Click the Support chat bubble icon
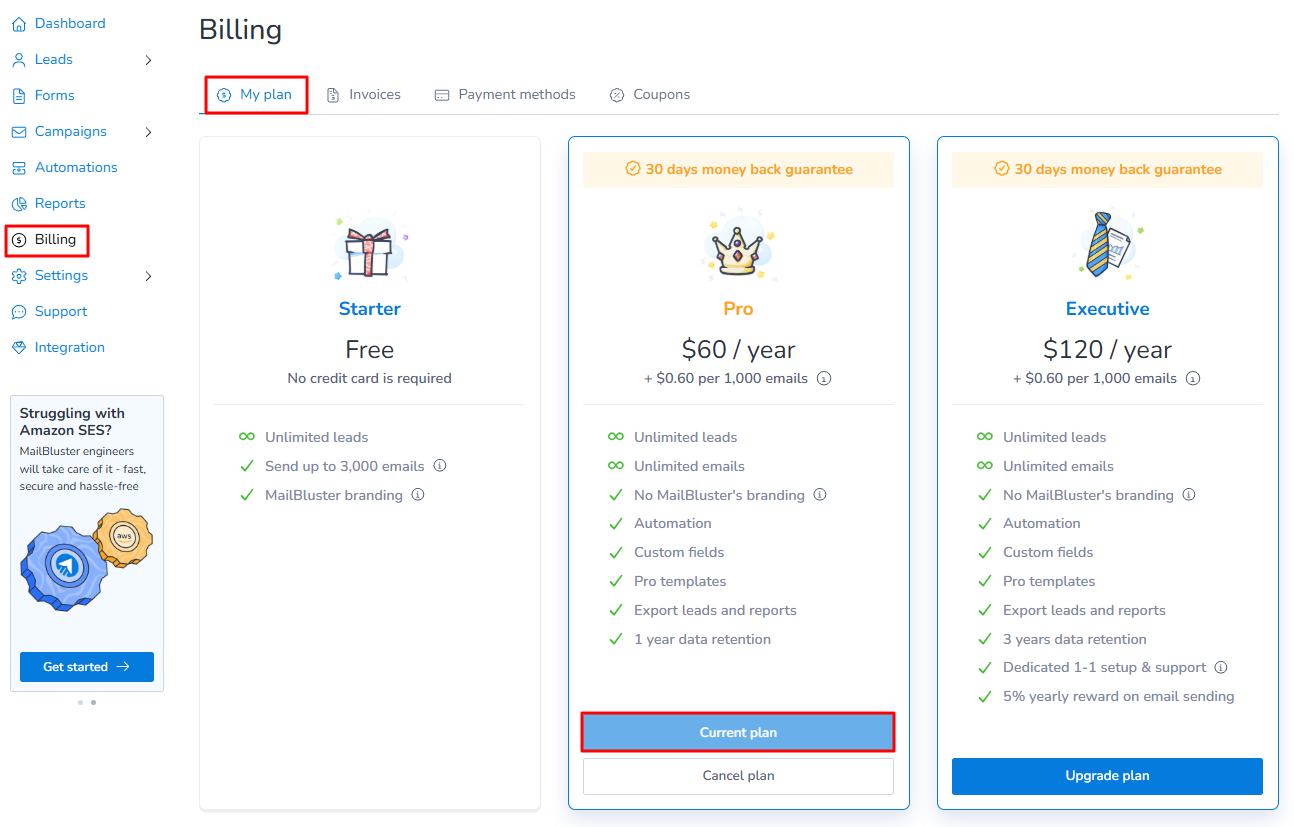Screen dimensions: 1294x827 click(19, 312)
